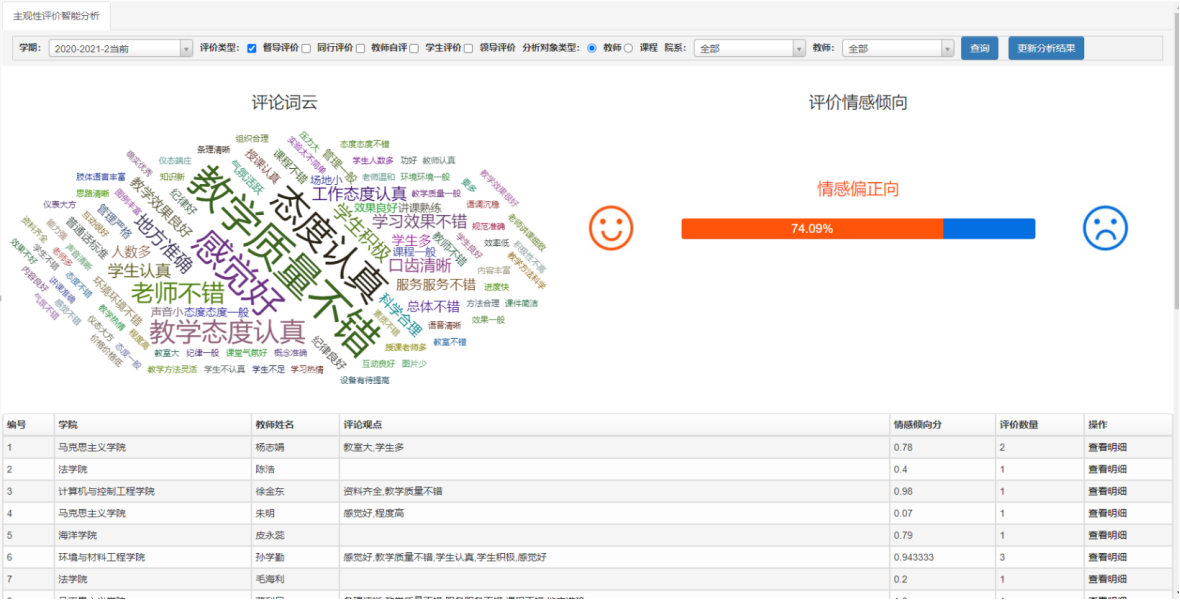Click the 情感偏正向 label
This screenshot has height=600, width=1180.
tap(858, 189)
